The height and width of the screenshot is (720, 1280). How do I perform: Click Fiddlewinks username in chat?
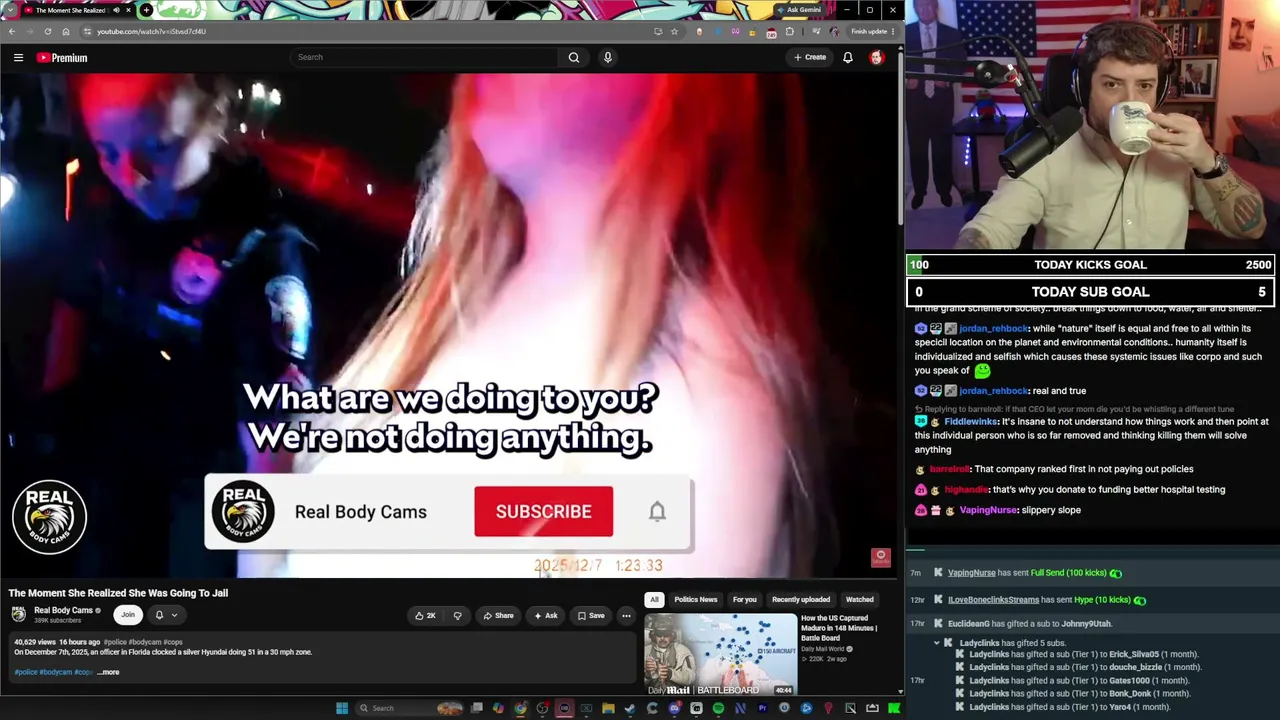coord(971,422)
